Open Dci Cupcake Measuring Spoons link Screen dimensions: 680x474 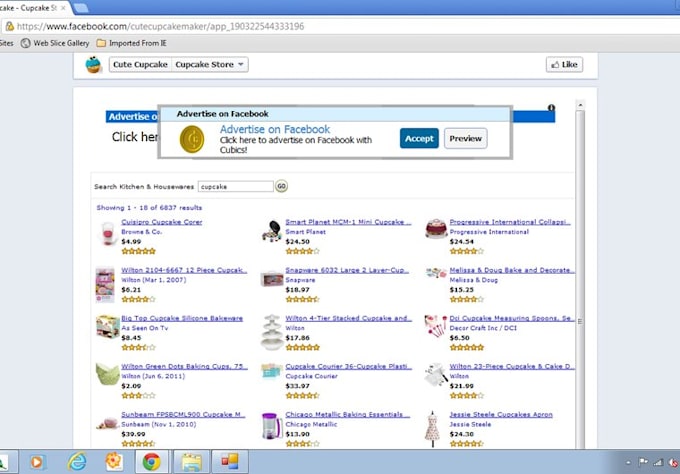[x=512, y=318]
